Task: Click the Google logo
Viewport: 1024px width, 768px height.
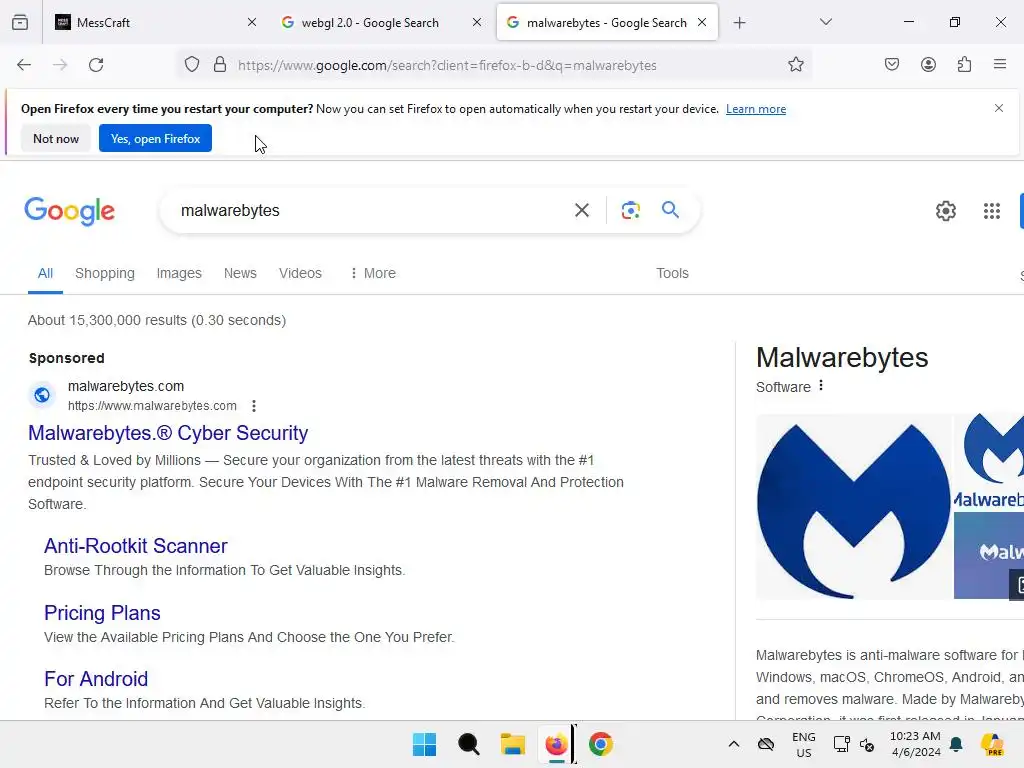Action: [x=69, y=211]
